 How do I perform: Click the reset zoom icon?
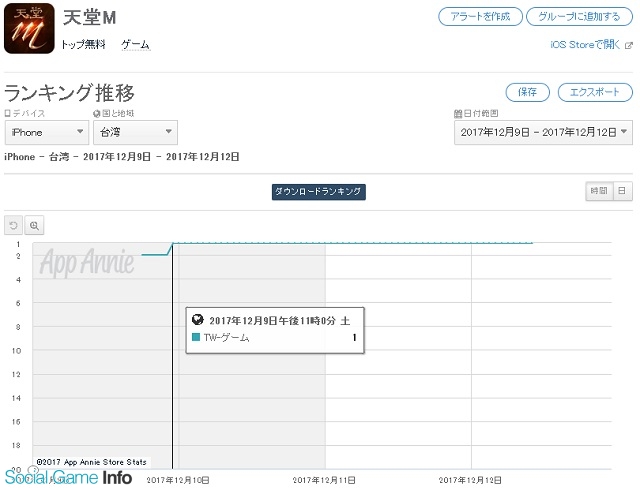[x=13, y=225]
